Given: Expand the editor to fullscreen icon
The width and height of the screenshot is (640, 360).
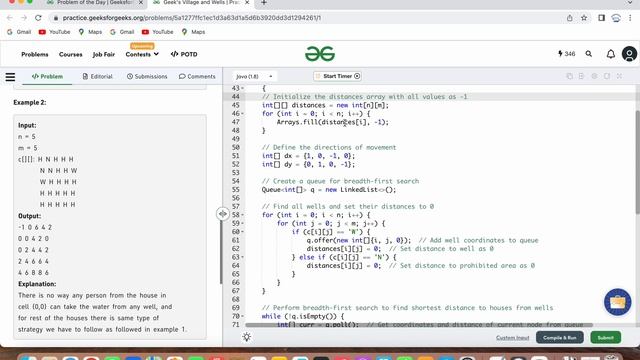Looking at the screenshot, I should pos(619,76).
